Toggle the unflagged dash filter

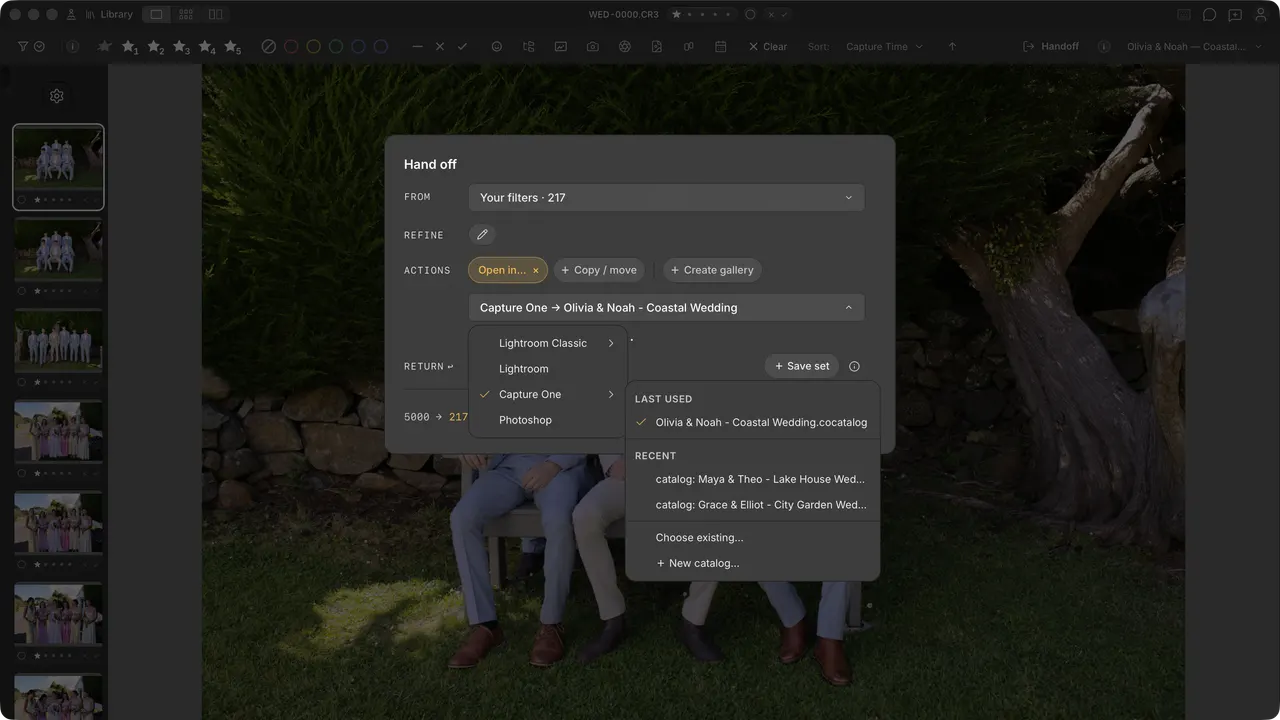pyautogui.click(x=417, y=47)
